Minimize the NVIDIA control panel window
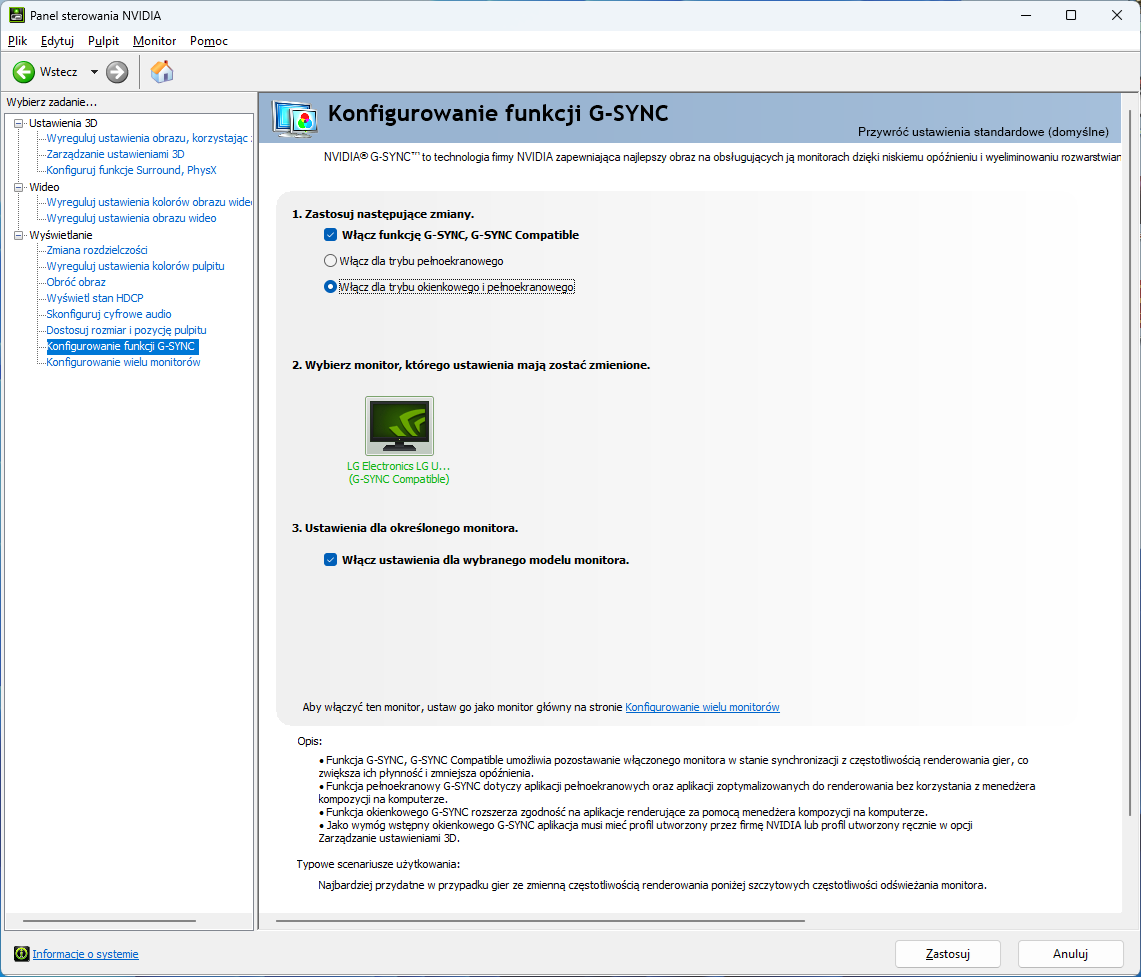Image resolution: width=1141 pixels, height=977 pixels. click(1026, 15)
